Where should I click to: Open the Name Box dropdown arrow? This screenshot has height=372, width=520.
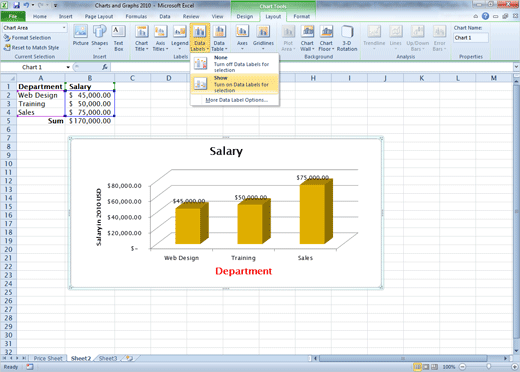point(68,67)
